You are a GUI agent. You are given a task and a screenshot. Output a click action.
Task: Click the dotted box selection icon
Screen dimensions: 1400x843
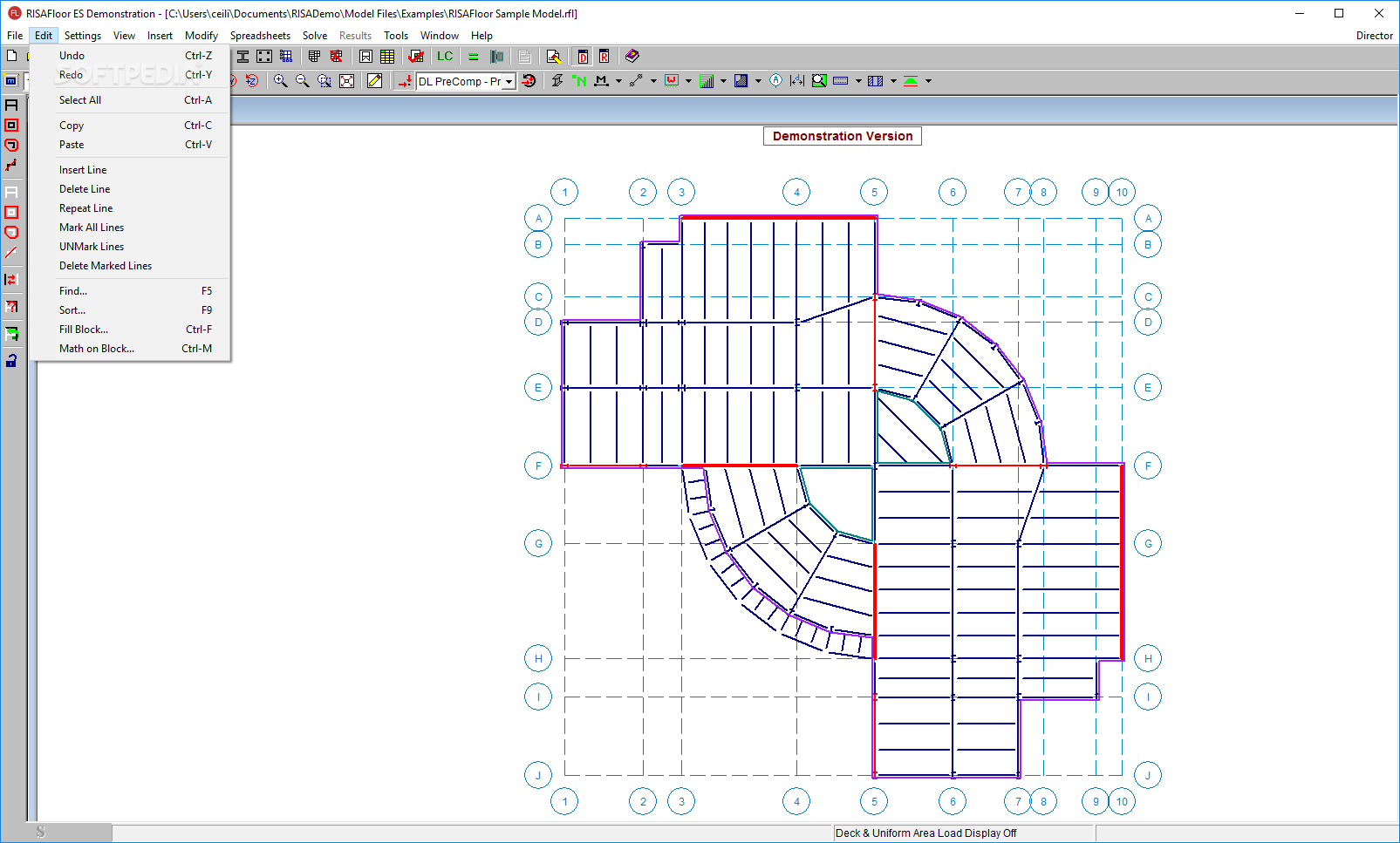coord(264,57)
